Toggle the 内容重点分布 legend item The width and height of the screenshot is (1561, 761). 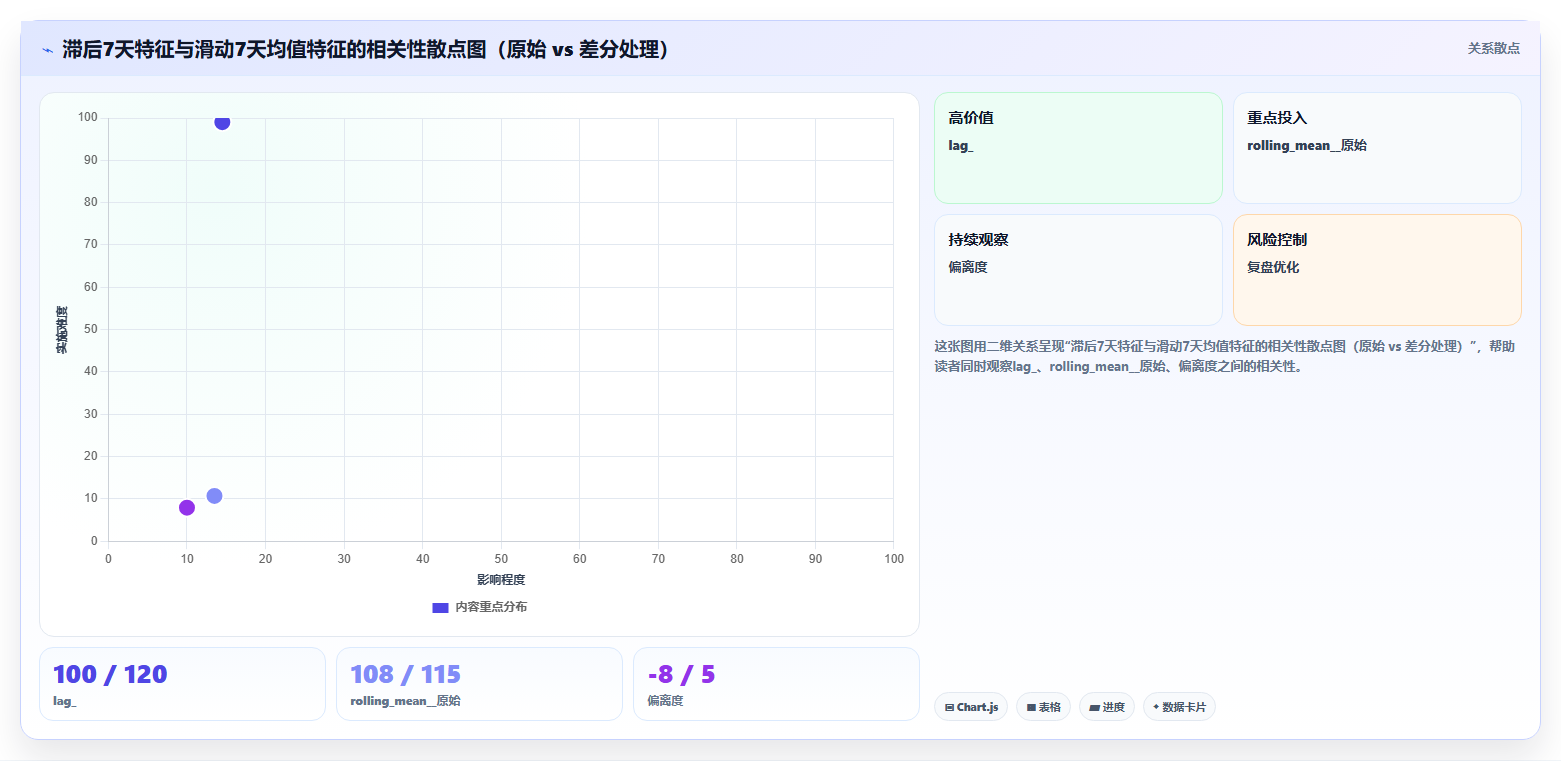tap(479, 607)
